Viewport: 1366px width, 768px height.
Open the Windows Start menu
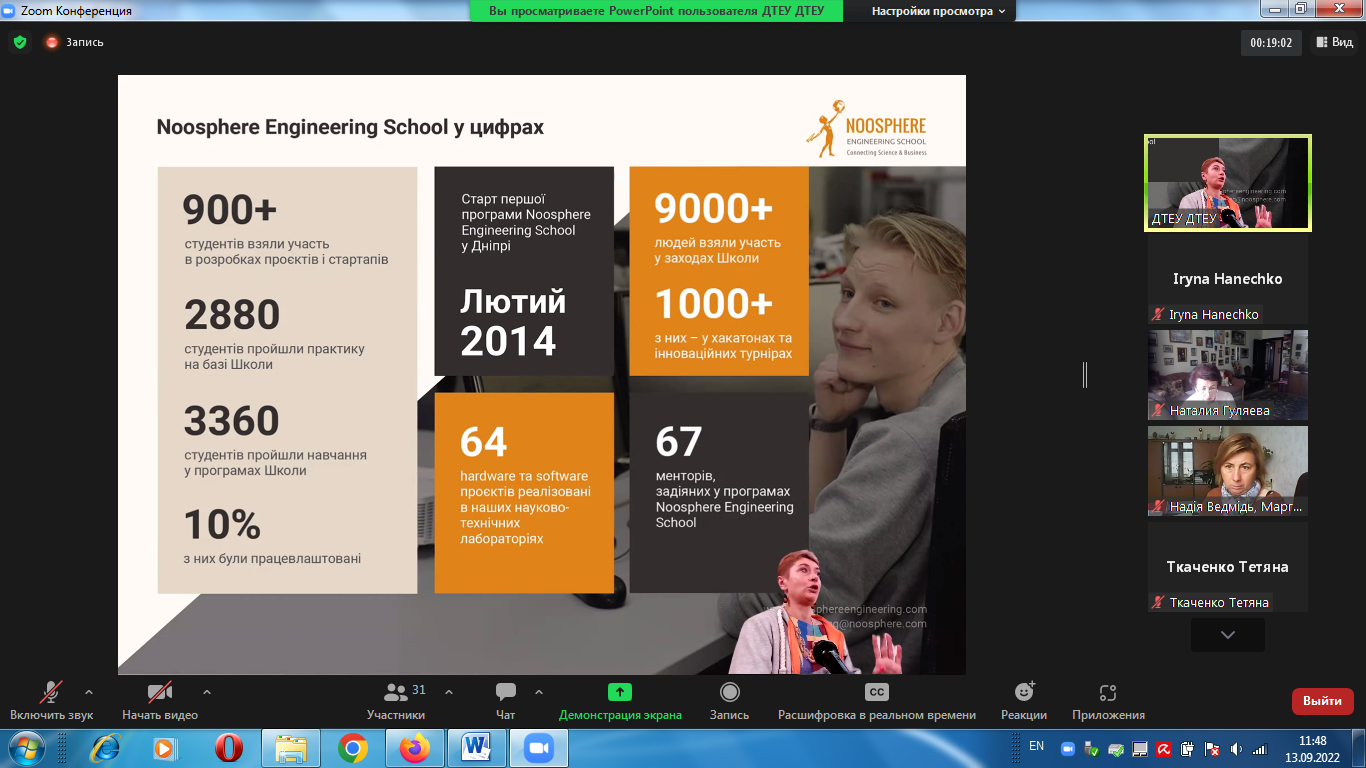[25, 748]
